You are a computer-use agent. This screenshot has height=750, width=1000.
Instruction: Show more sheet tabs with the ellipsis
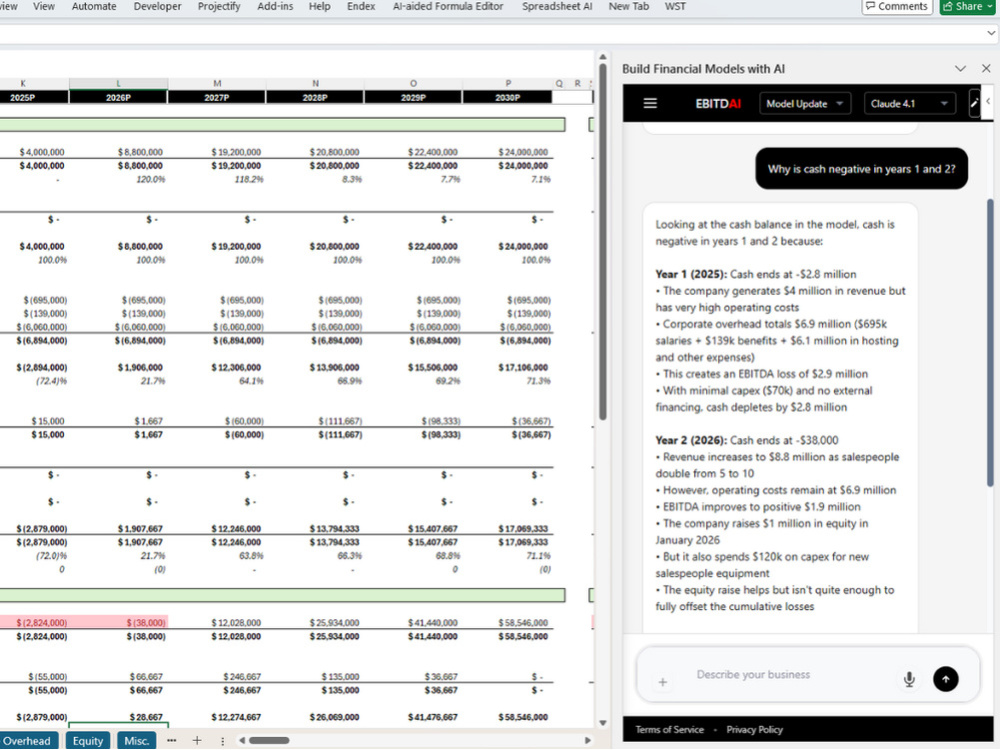pos(172,740)
